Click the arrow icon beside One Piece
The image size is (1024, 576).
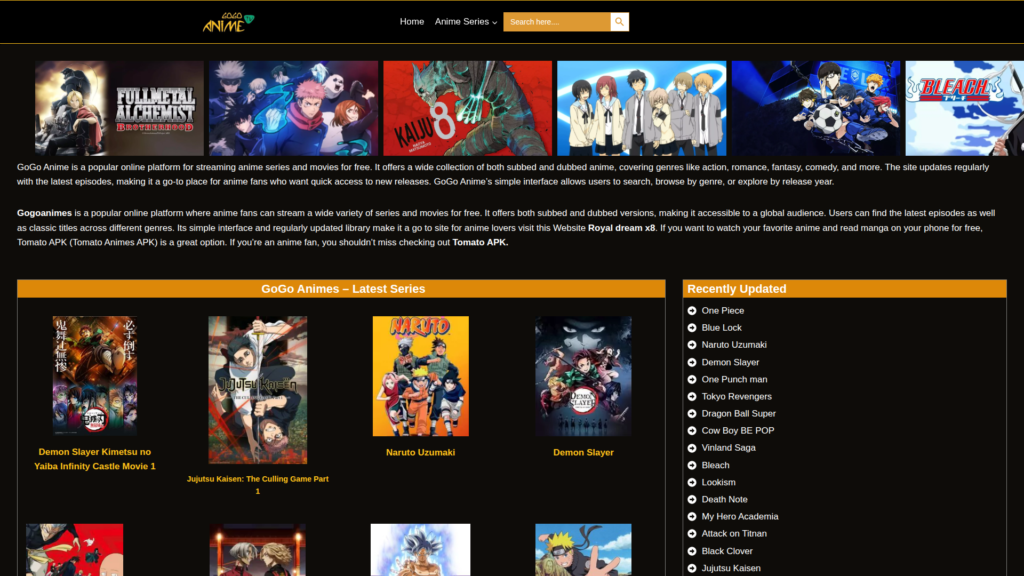click(692, 311)
